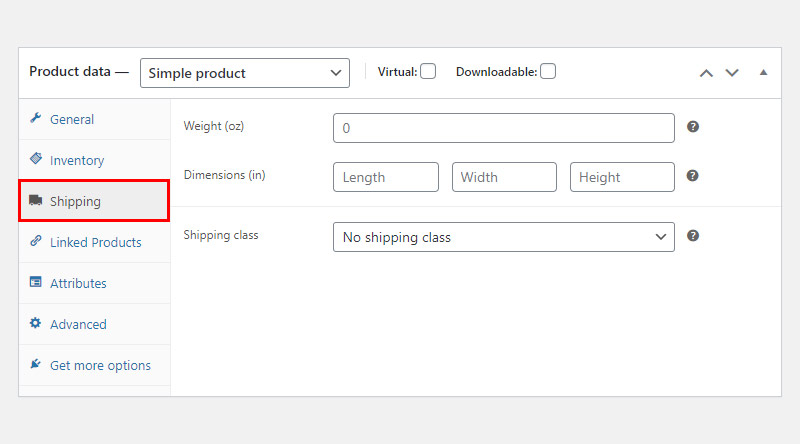Expand the No shipping class dropdown
The image size is (800, 444).
tap(504, 237)
